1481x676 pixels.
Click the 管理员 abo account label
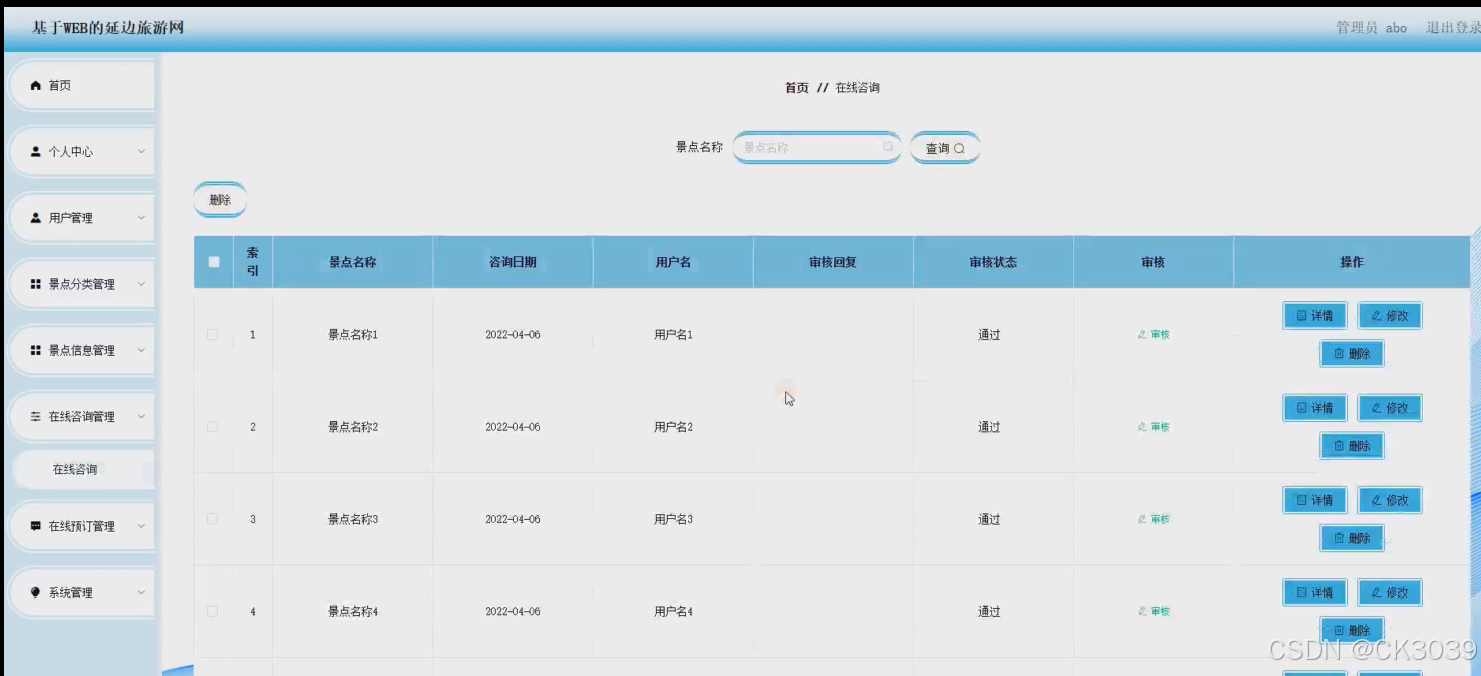[x=1371, y=28]
